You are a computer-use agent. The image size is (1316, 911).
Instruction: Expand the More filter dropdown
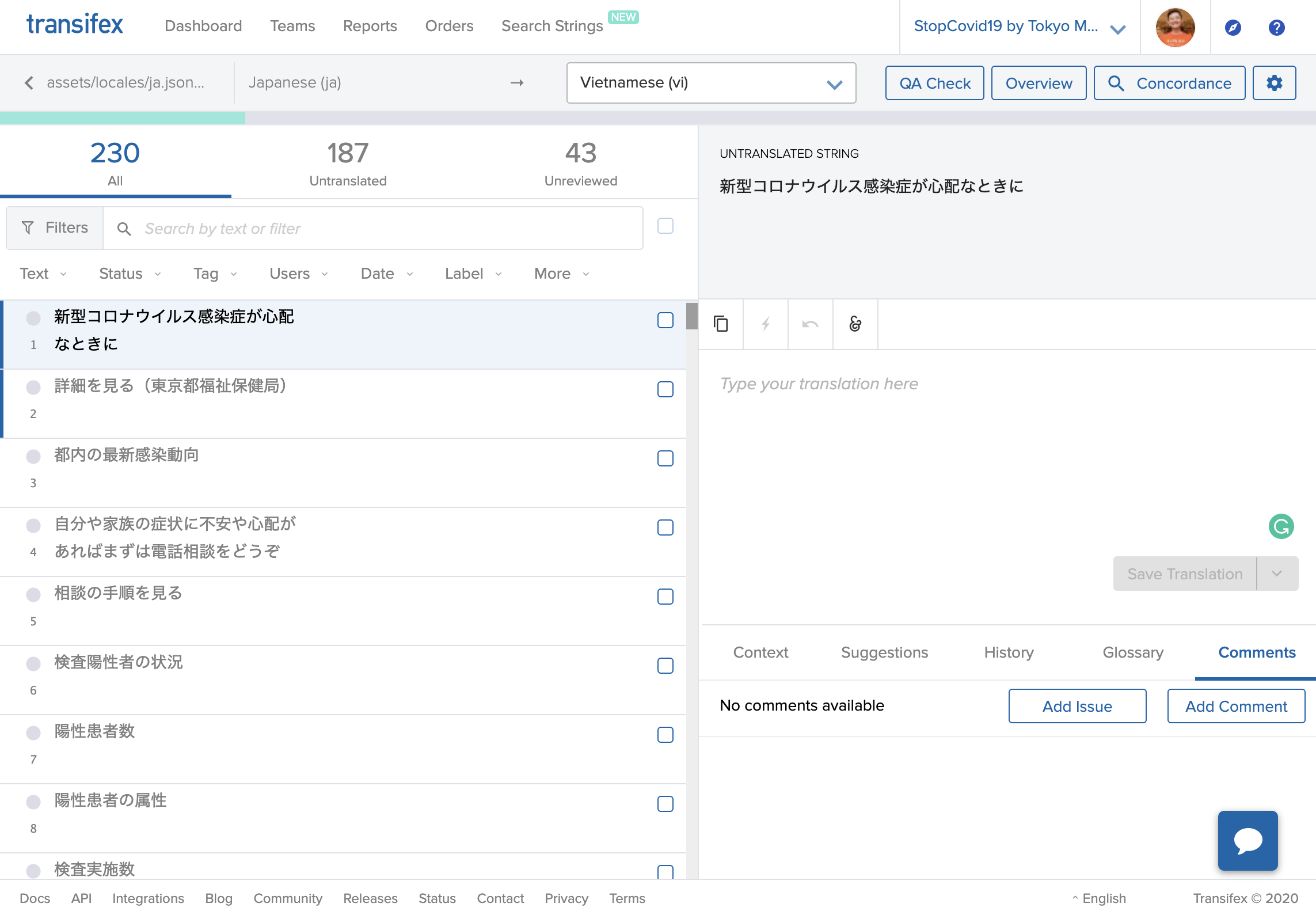coord(562,274)
